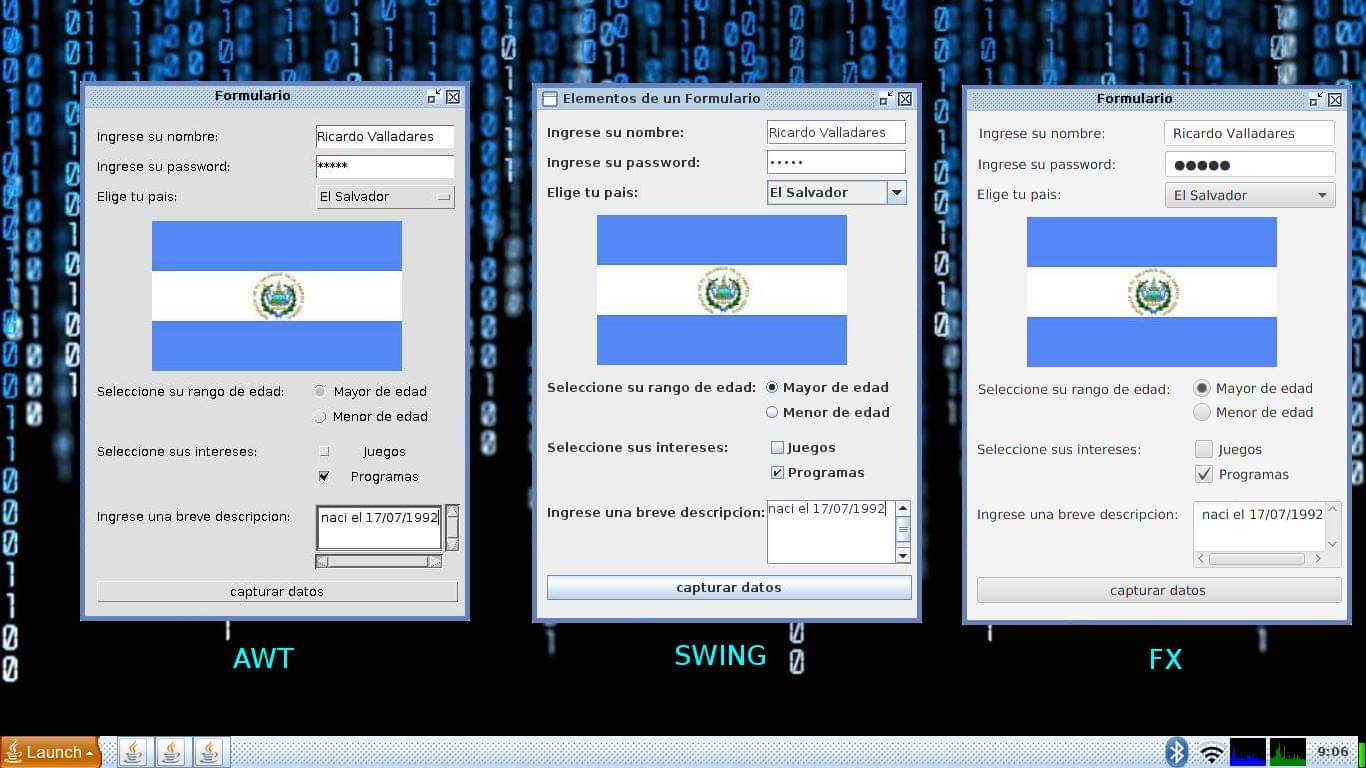Select Mayor de edad radio in FX window

tap(1203, 388)
